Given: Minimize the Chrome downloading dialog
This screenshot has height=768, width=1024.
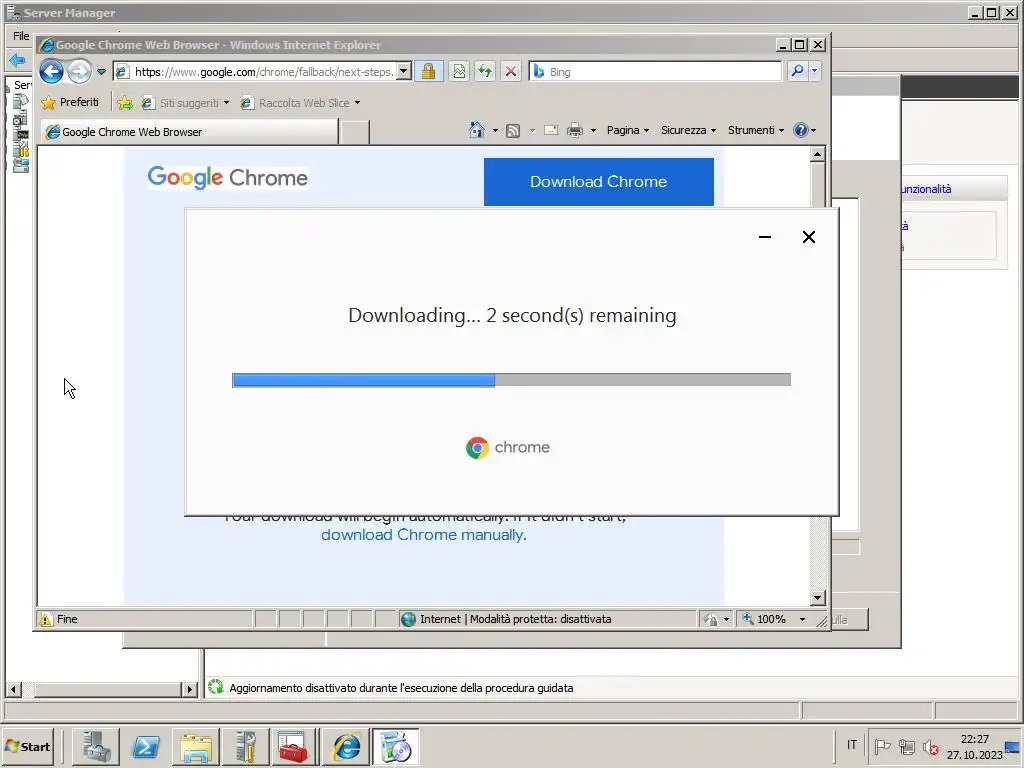Looking at the screenshot, I should (765, 237).
